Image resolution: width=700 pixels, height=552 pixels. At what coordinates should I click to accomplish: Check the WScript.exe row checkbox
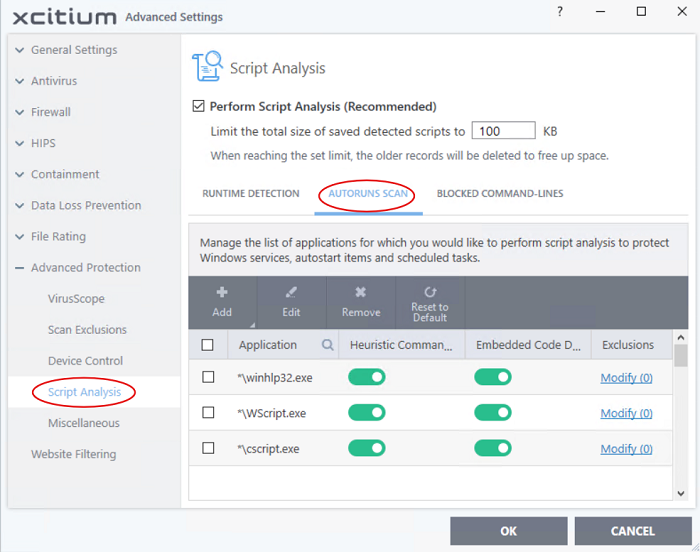[208, 413]
